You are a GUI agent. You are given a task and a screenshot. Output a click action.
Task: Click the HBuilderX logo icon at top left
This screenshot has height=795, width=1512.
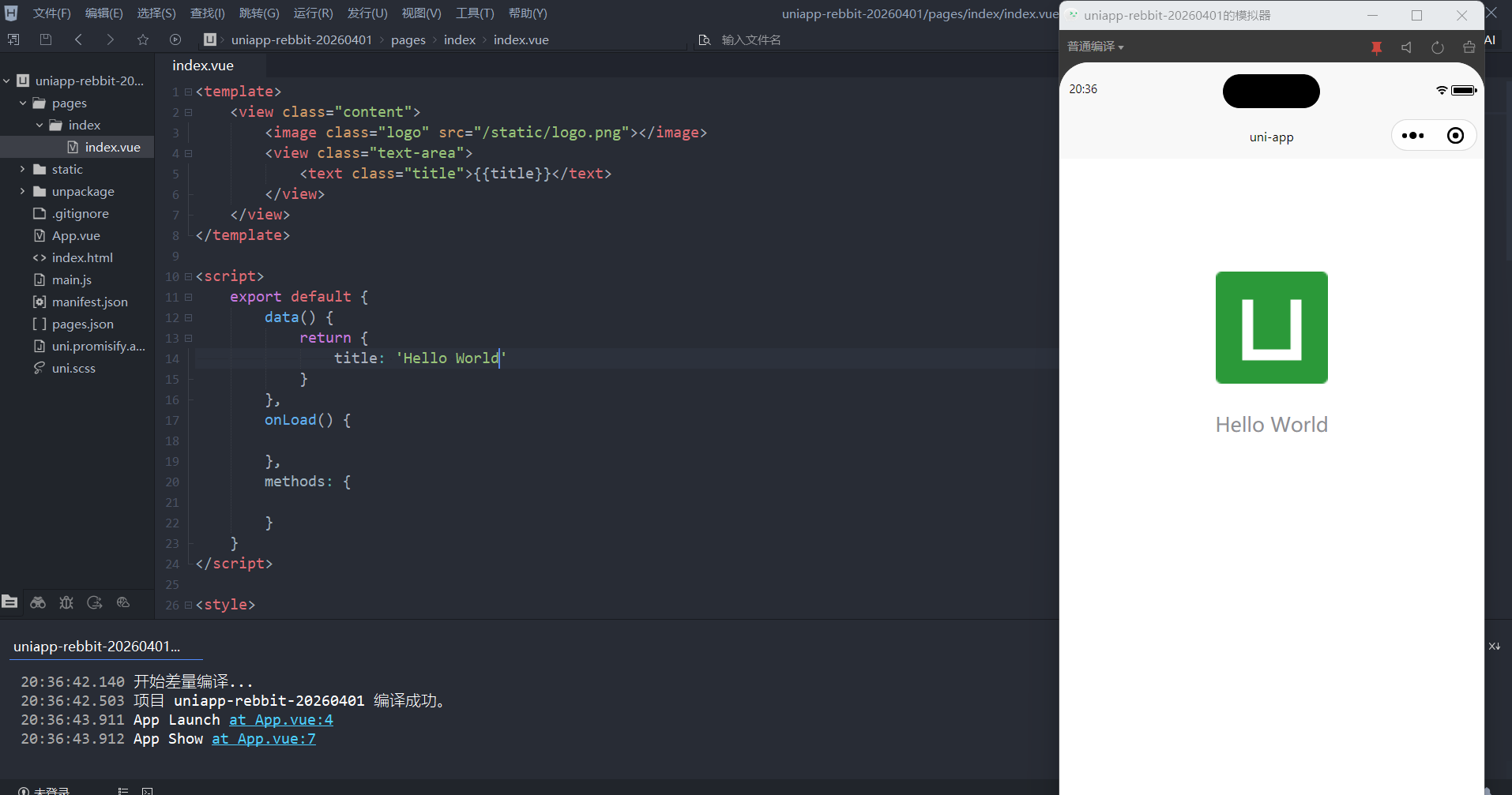click(11, 13)
